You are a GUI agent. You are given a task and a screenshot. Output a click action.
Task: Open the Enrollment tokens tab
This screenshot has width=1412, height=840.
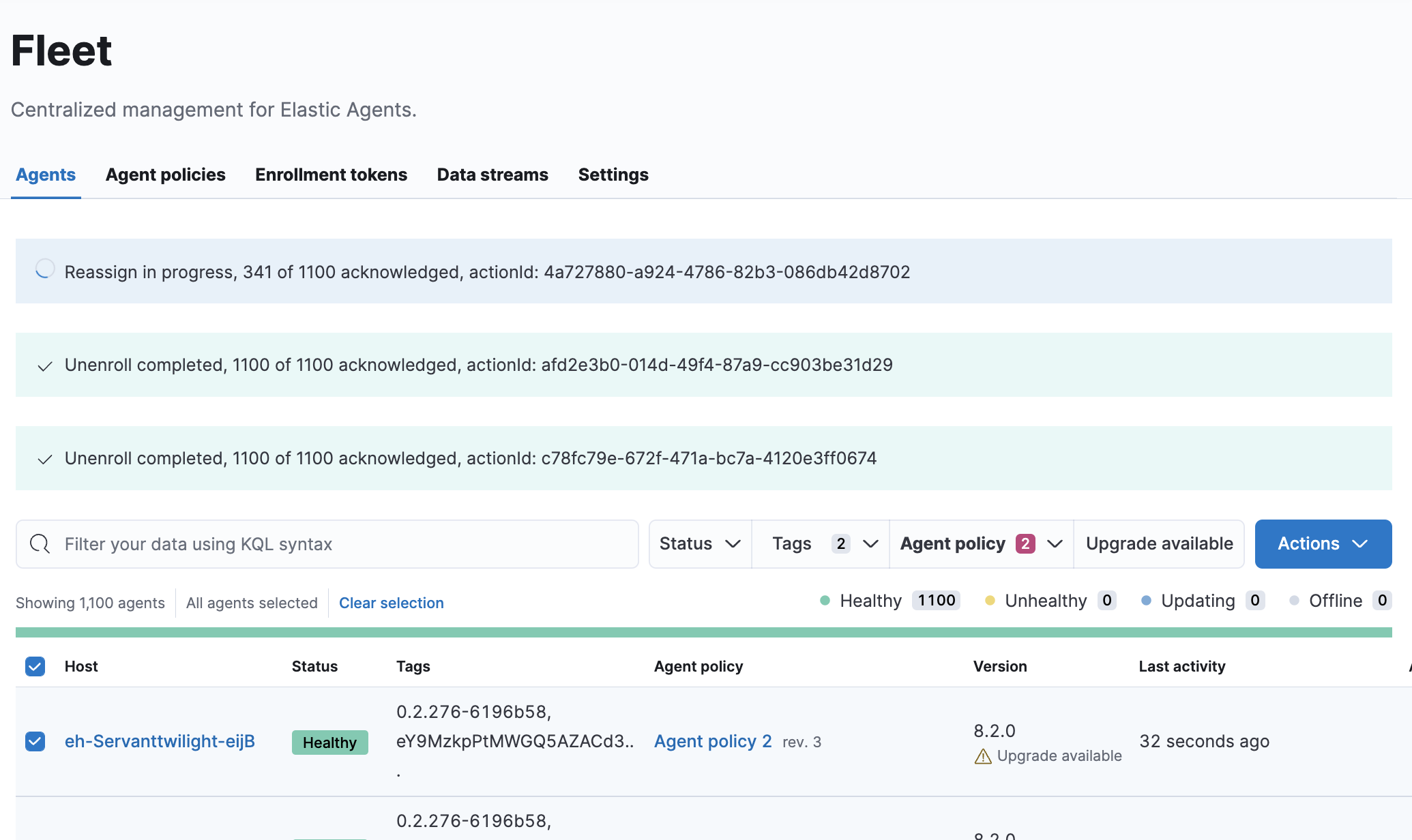pos(331,175)
